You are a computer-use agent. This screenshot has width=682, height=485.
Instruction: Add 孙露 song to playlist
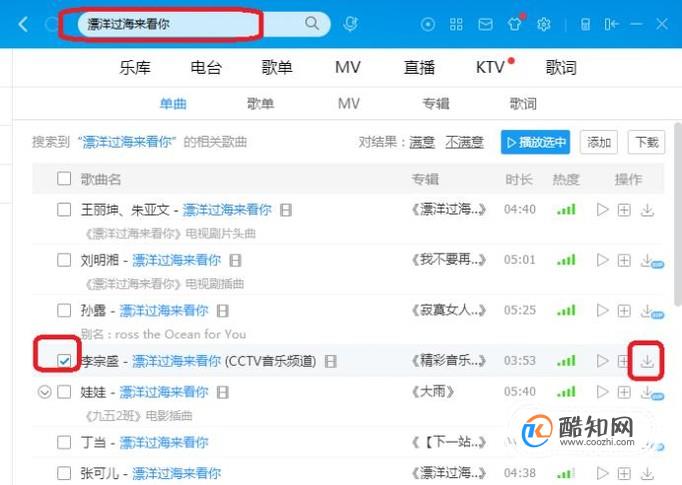pyautogui.click(x=624, y=311)
